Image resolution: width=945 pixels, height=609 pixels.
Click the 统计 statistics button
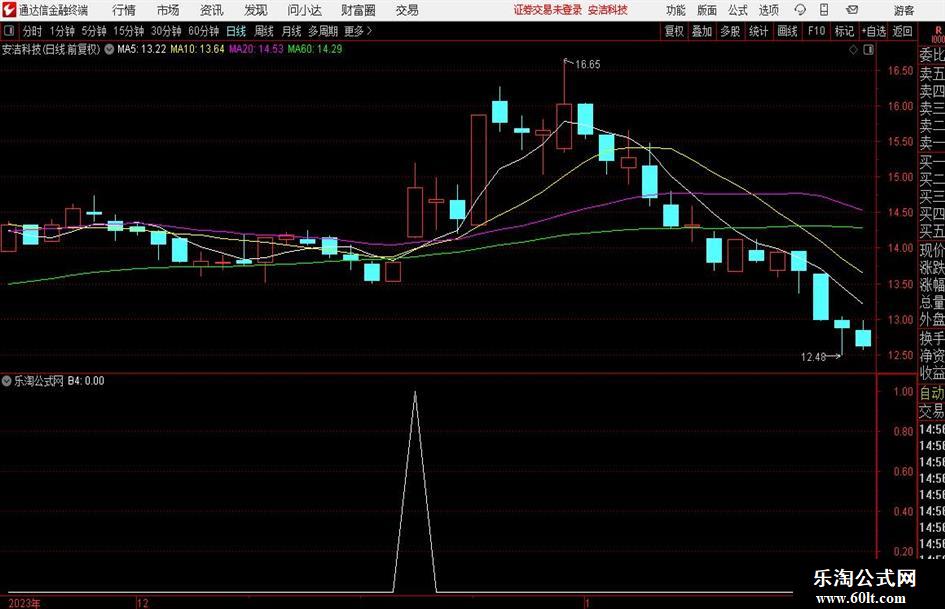pyautogui.click(x=758, y=31)
